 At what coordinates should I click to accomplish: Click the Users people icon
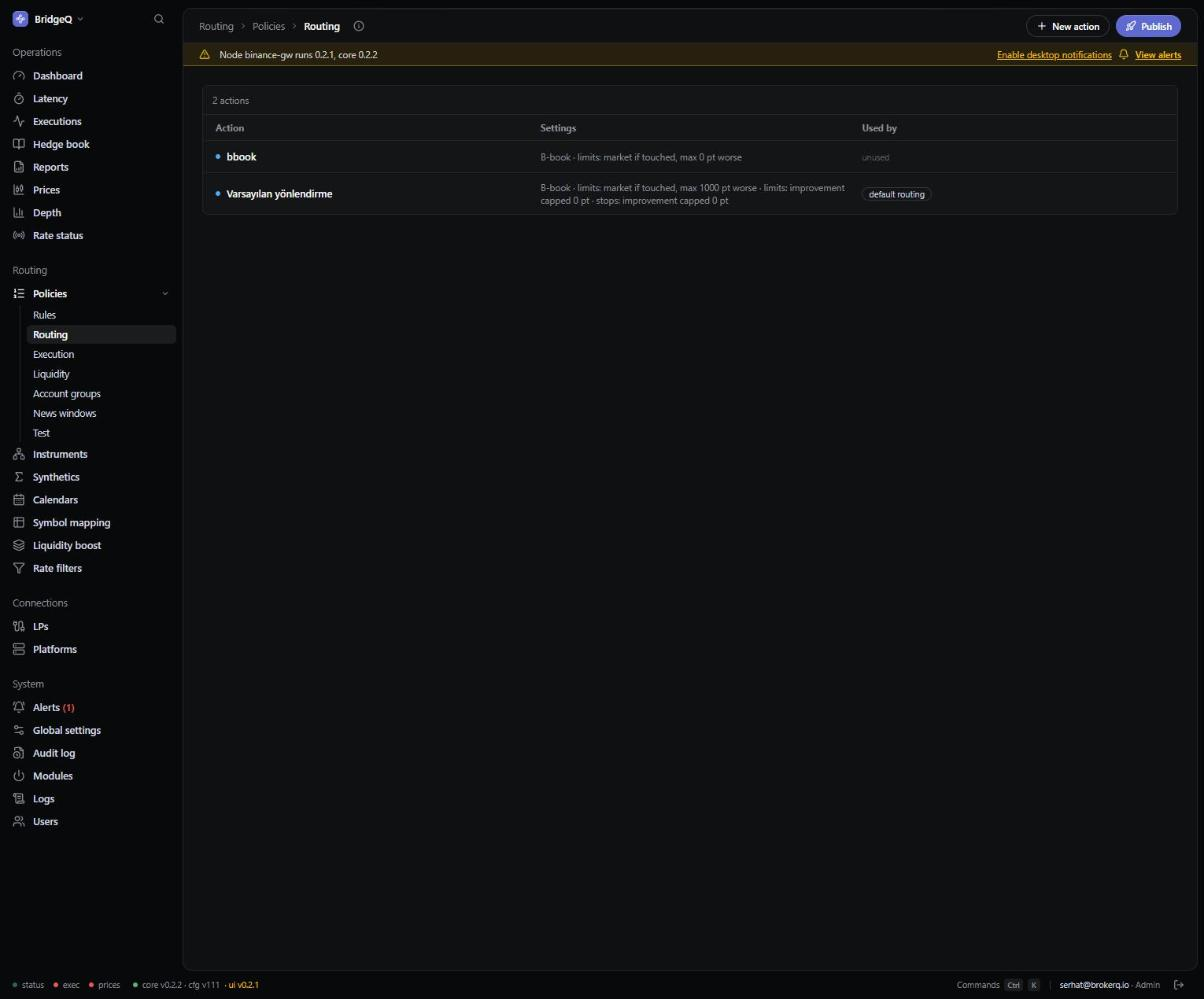pos(19,822)
